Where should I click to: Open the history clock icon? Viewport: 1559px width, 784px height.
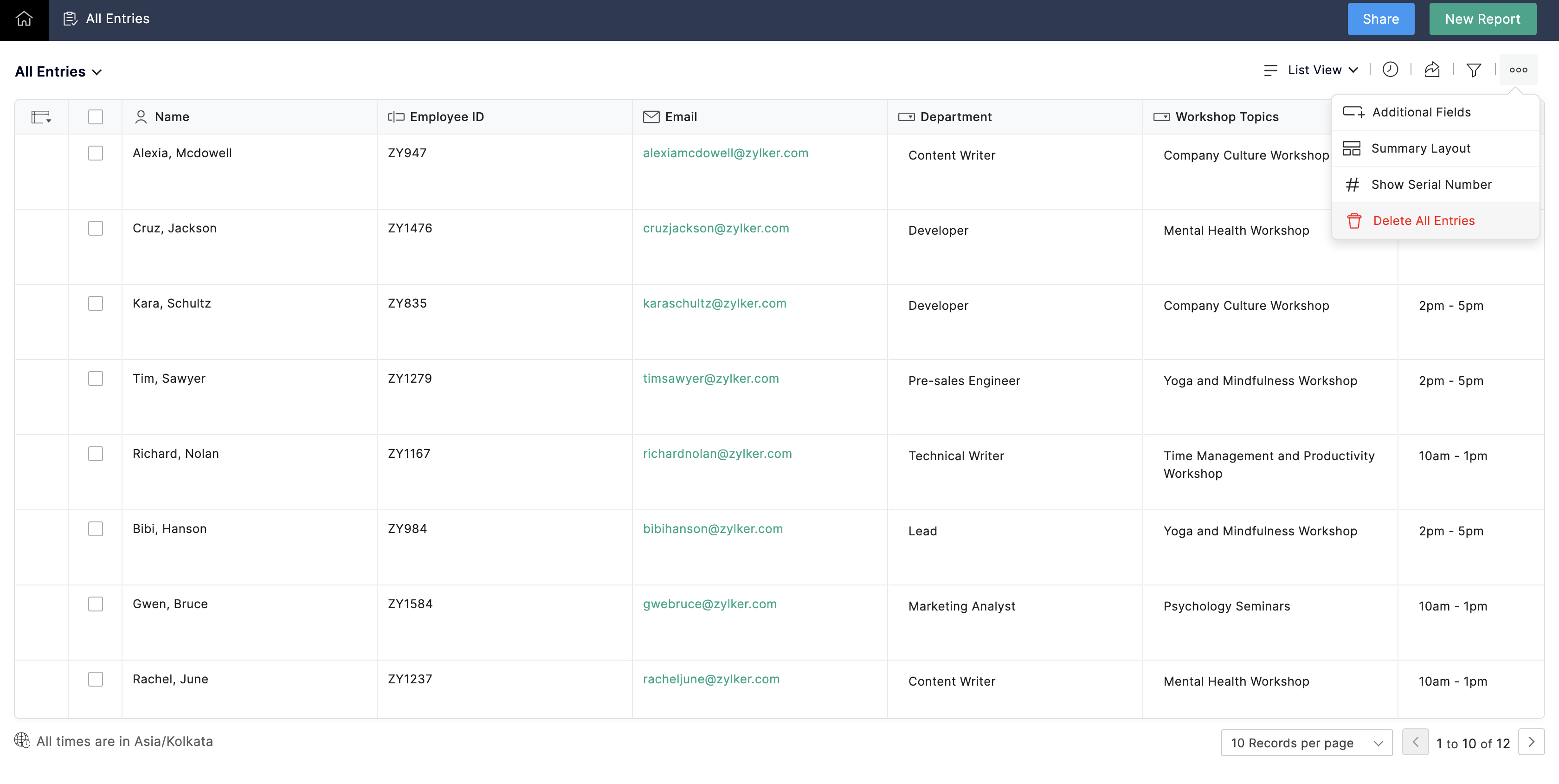1390,70
